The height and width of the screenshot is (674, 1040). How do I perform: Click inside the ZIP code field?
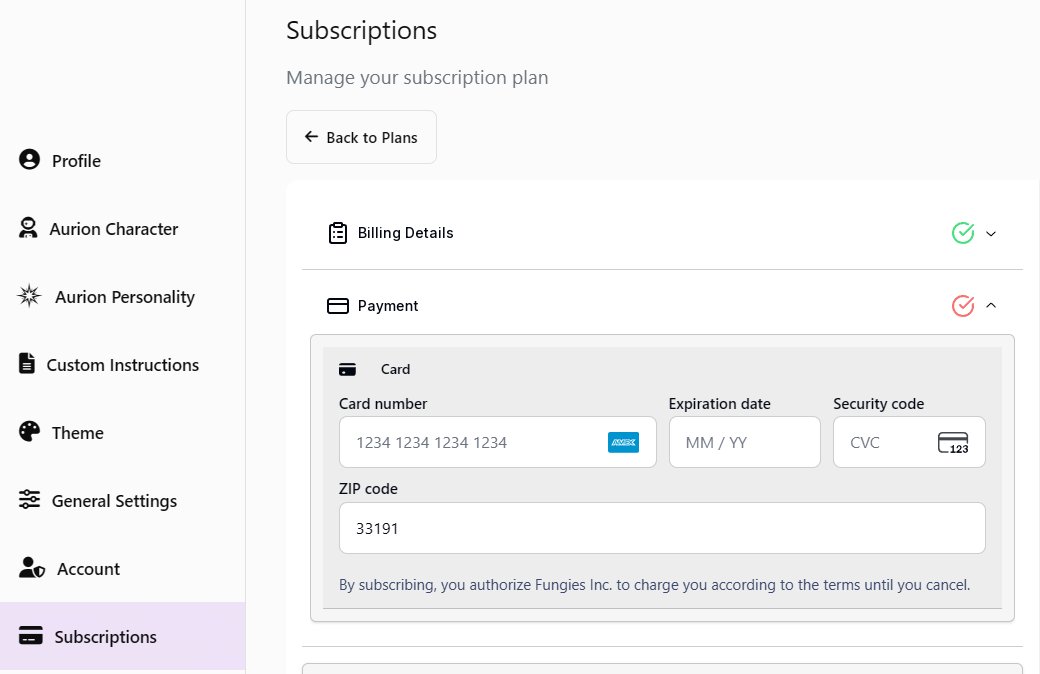tap(662, 527)
